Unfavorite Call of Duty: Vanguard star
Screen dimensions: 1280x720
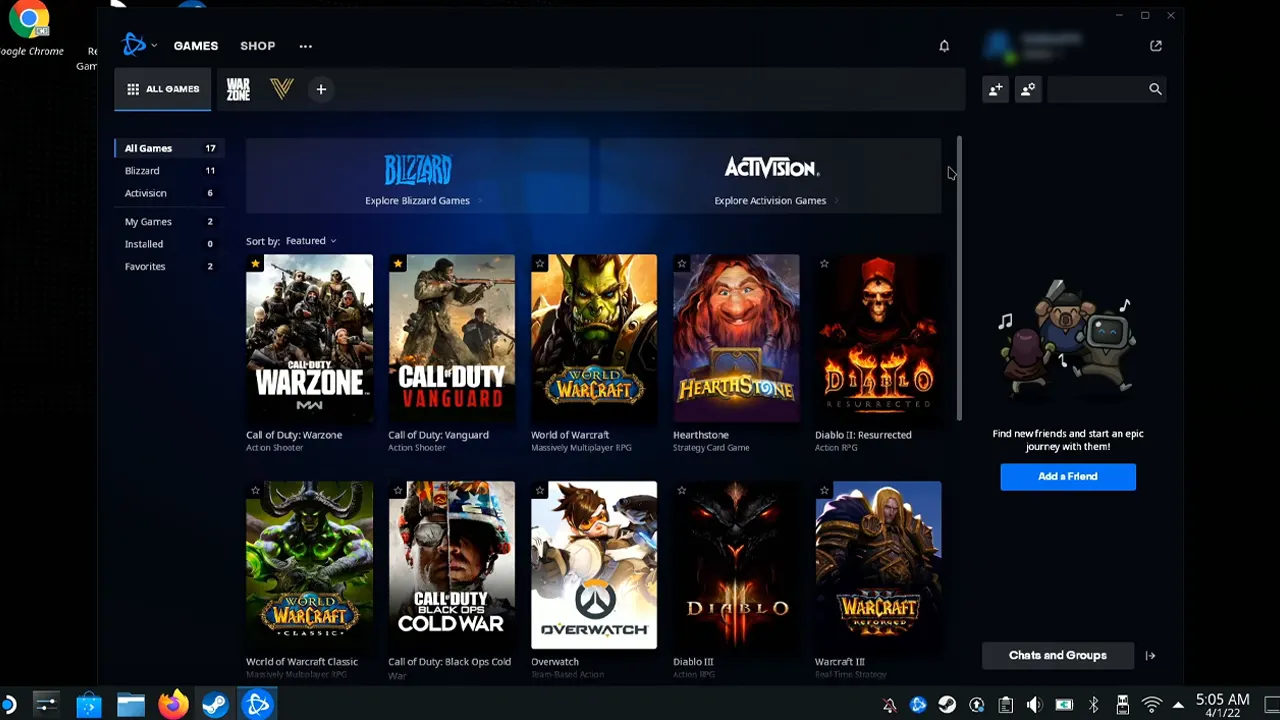pos(398,264)
